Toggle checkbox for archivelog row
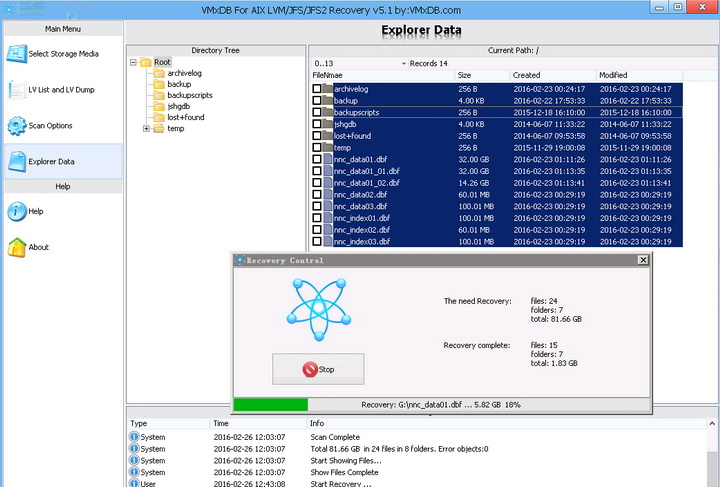 coord(318,89)
